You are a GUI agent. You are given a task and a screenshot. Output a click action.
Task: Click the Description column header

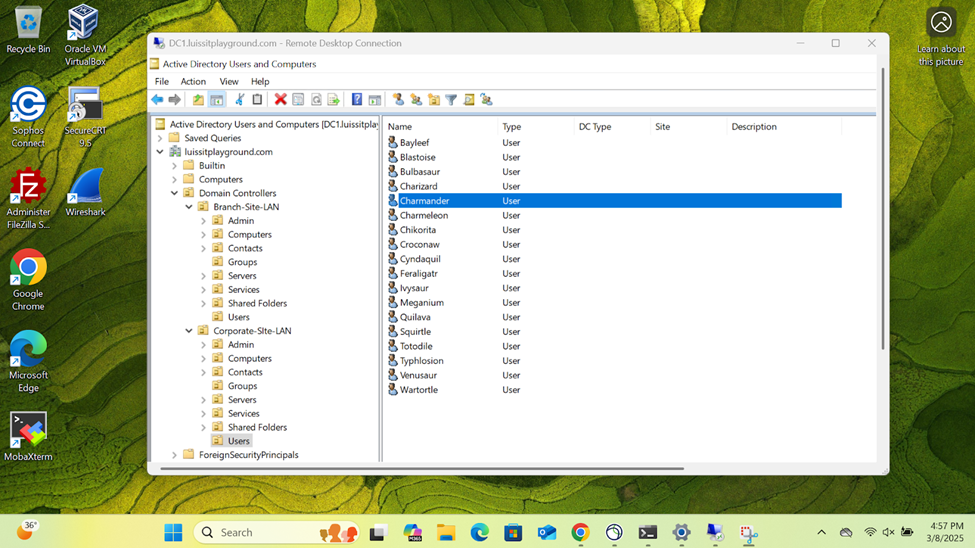coord(784,126)
